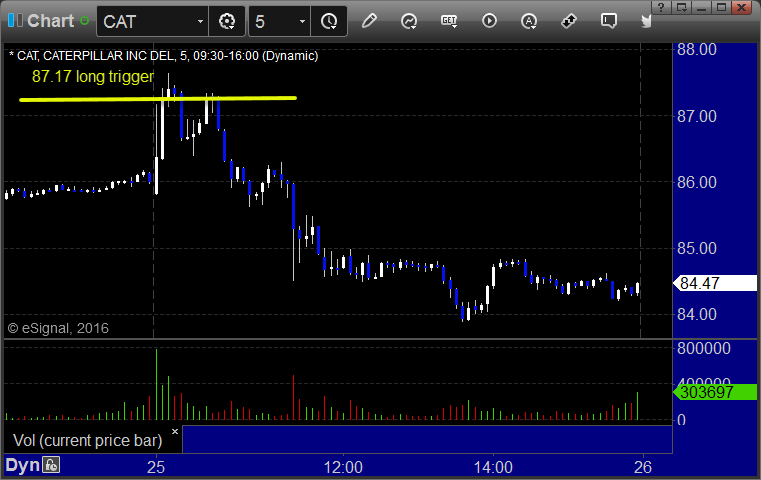Click the 86.00 price axis label

click(x=697, y=182)
